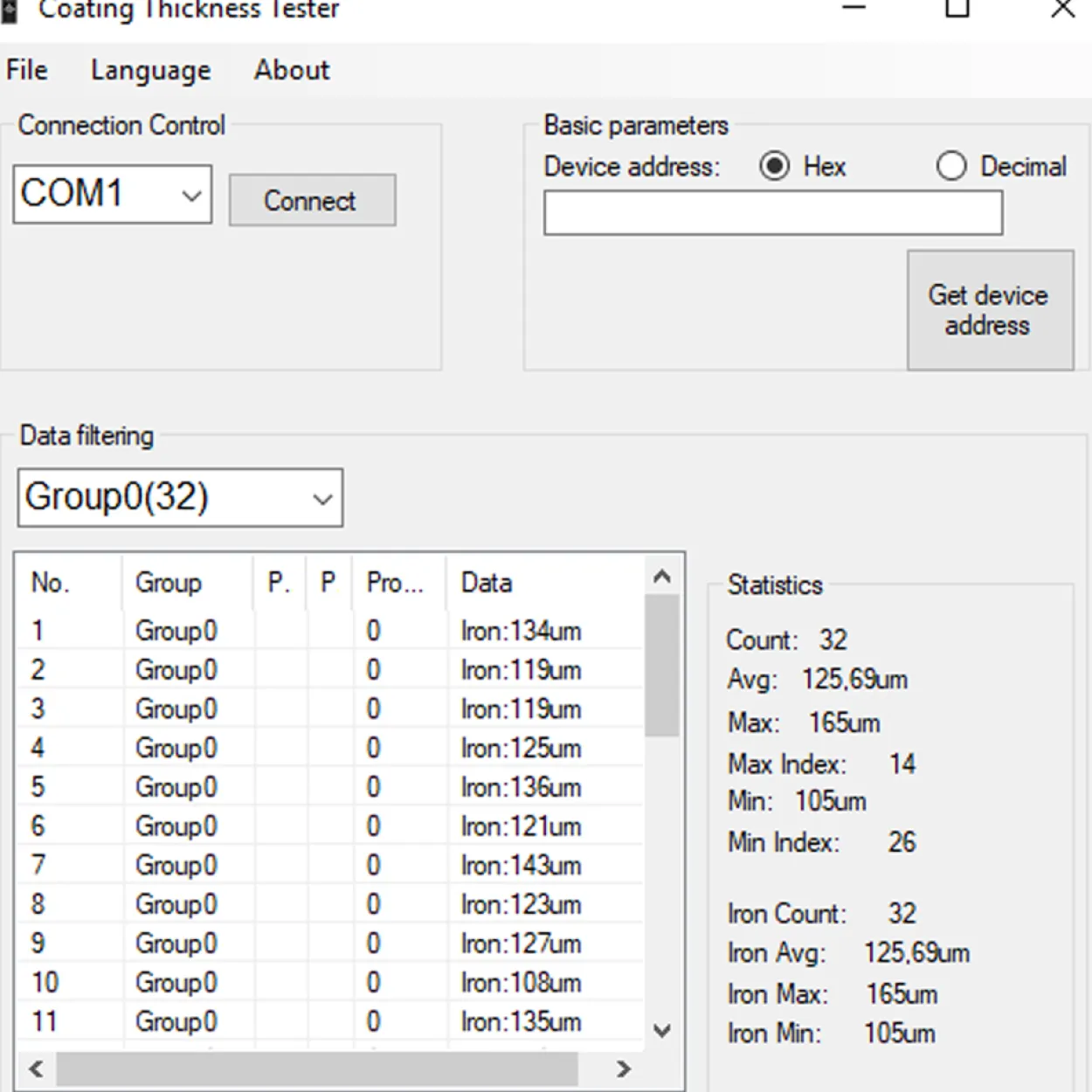The width and height of the screenshot is (1092, 1092).
Task: Click the Avg value 125,69um
Action: (x=854, y=680)
